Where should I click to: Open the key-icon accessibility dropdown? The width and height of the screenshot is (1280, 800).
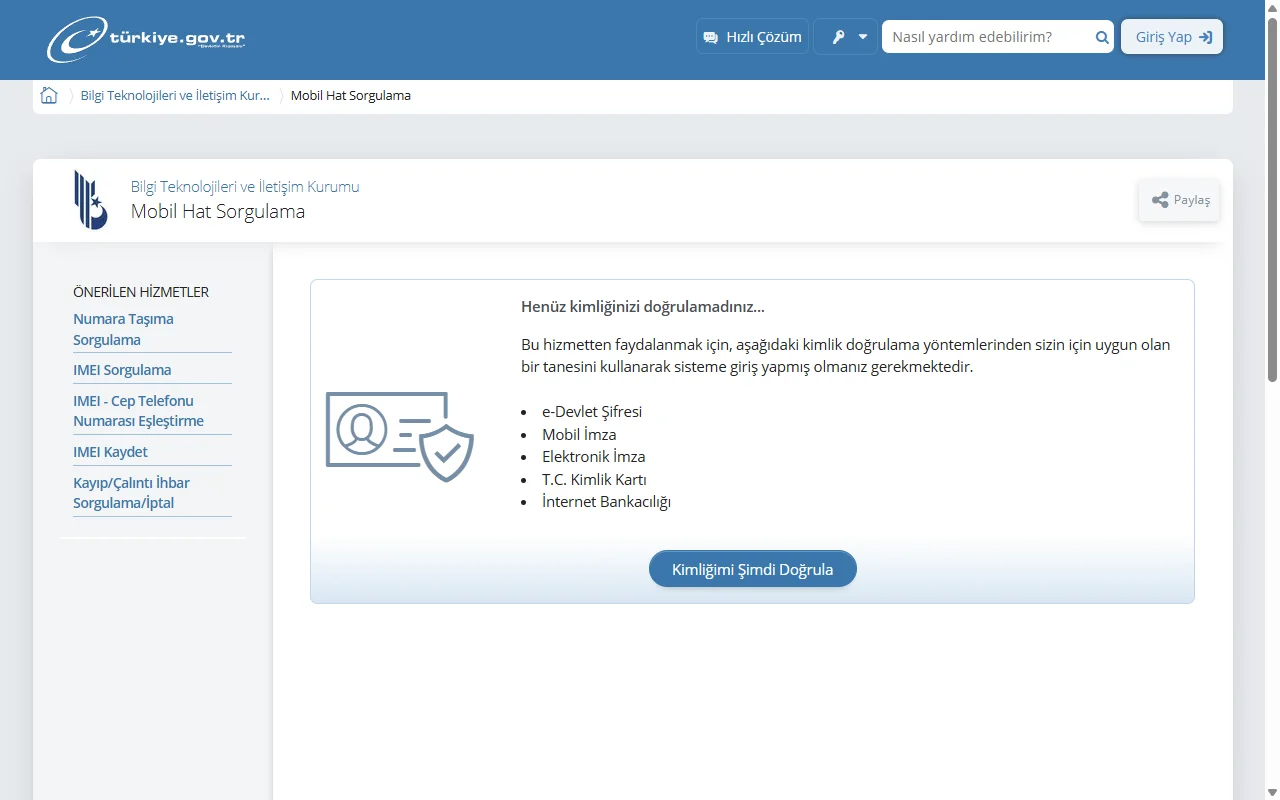pos(845,37)
